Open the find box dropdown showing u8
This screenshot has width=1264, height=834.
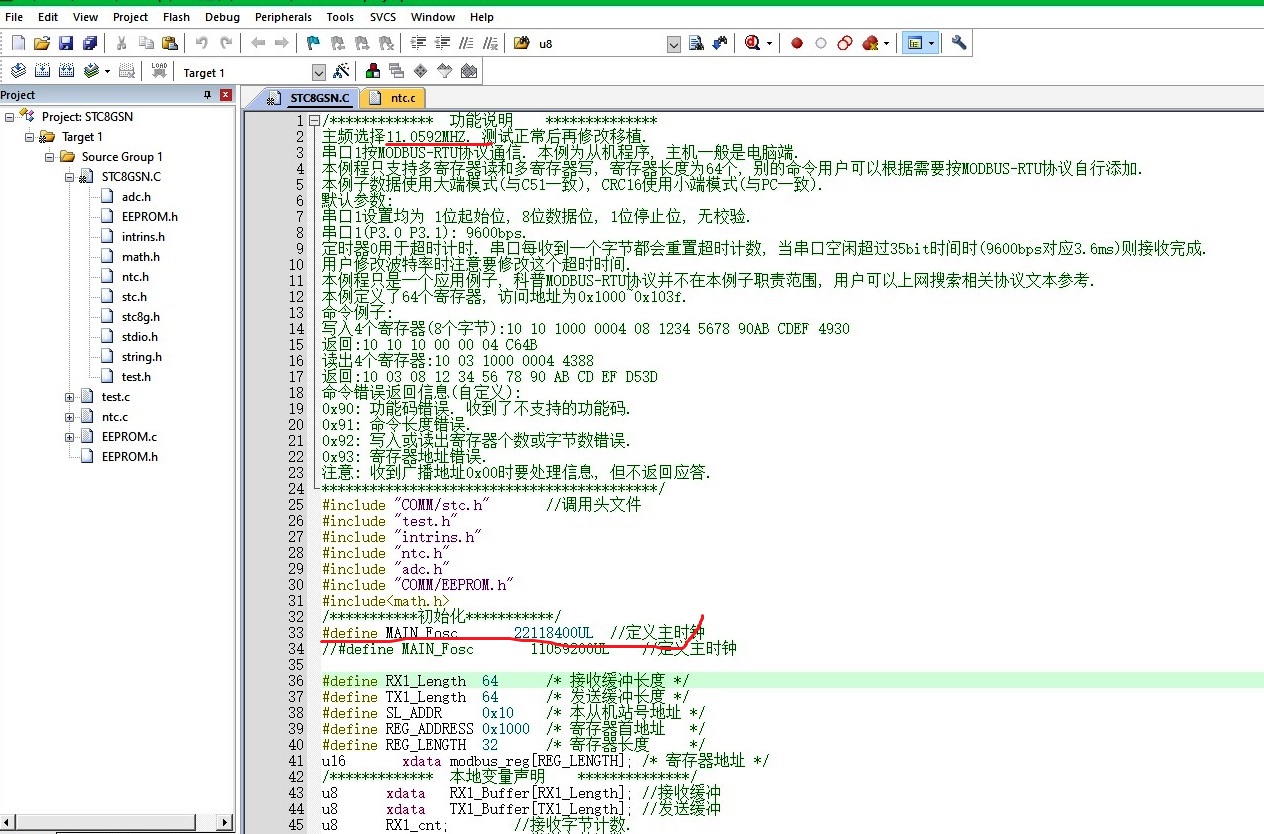[673, 44]
